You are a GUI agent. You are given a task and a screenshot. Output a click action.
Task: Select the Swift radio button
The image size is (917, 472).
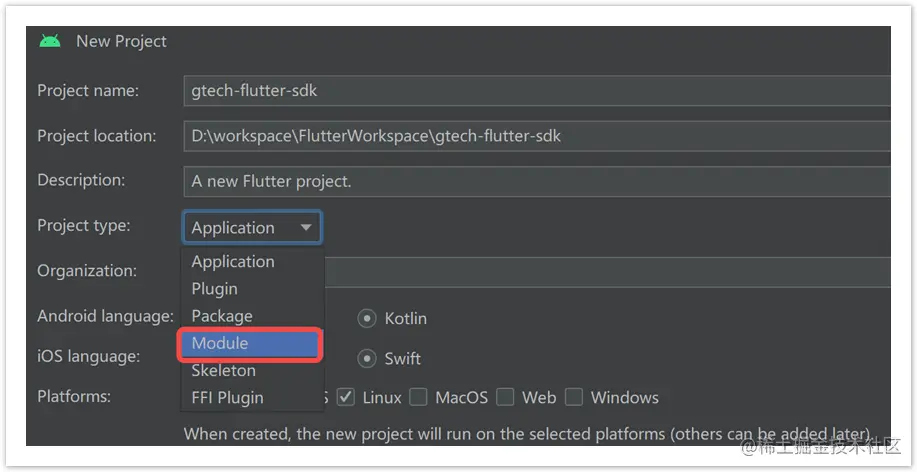coord(367,358)
